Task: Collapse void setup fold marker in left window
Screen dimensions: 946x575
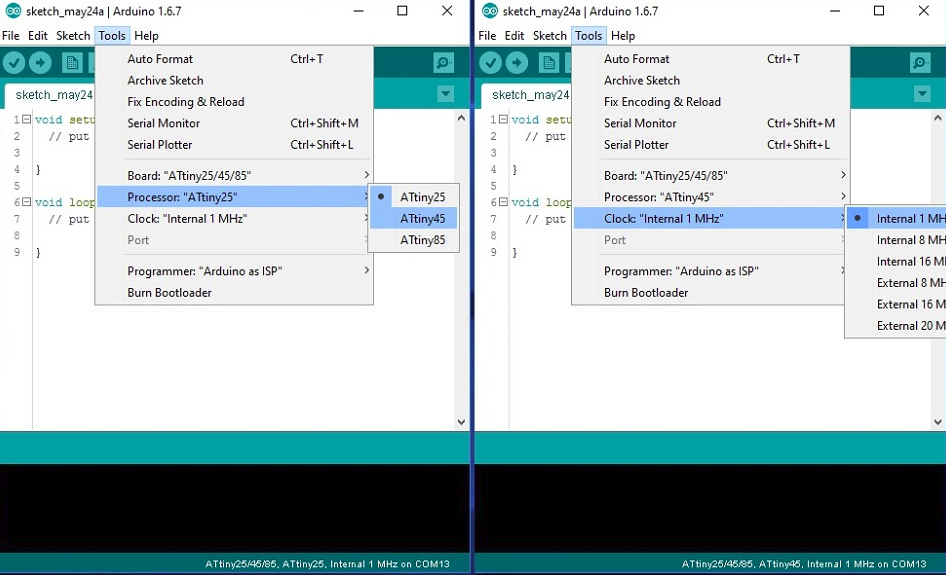Action: [27, 119]
